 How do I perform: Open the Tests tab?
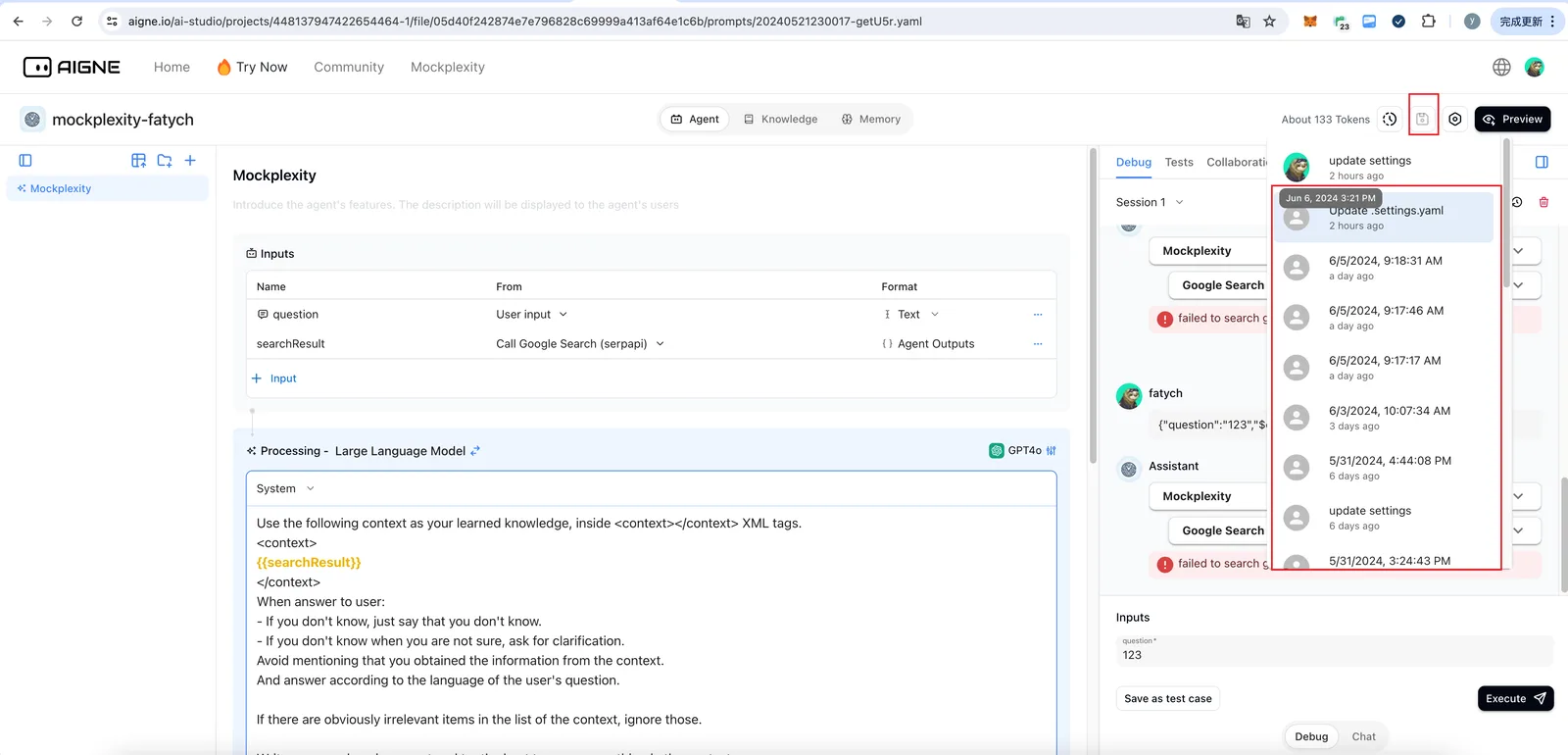click(1179, 162)
